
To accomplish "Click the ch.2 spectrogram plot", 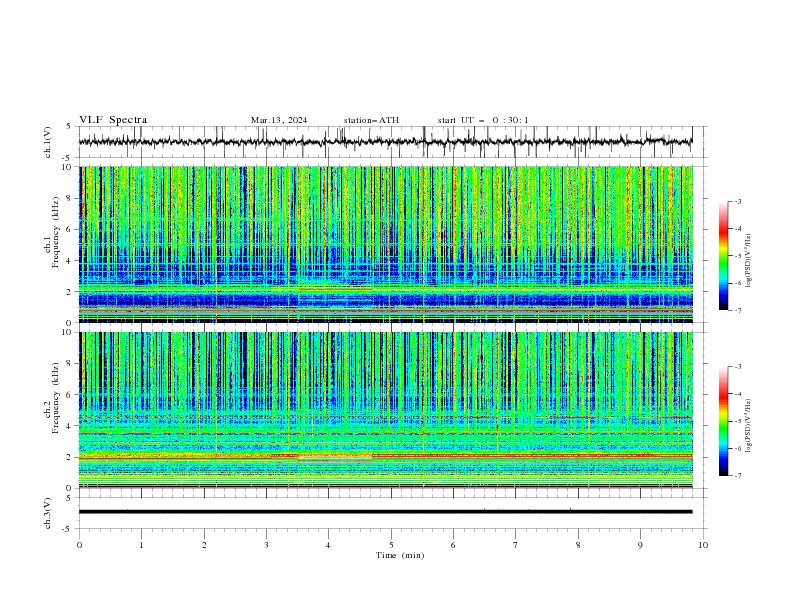I will (x=386, y=410).
